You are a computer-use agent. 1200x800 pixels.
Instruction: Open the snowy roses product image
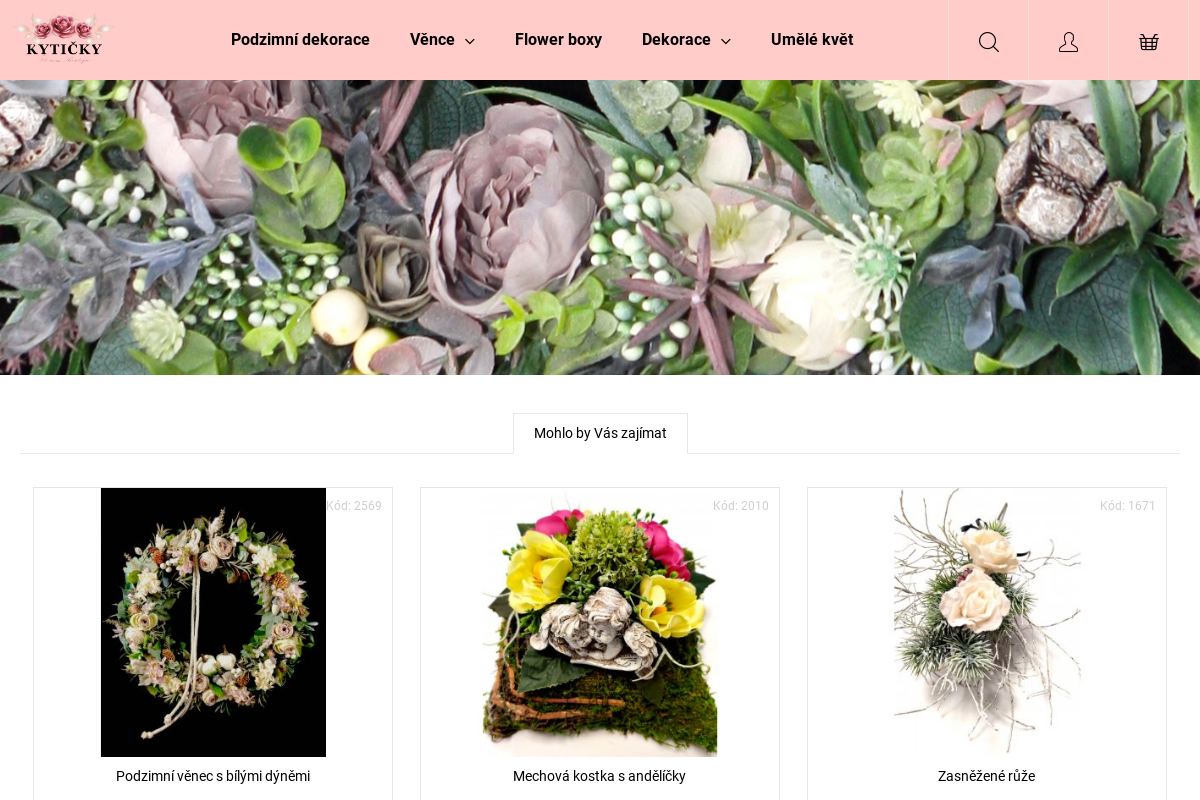pos(986,622)
